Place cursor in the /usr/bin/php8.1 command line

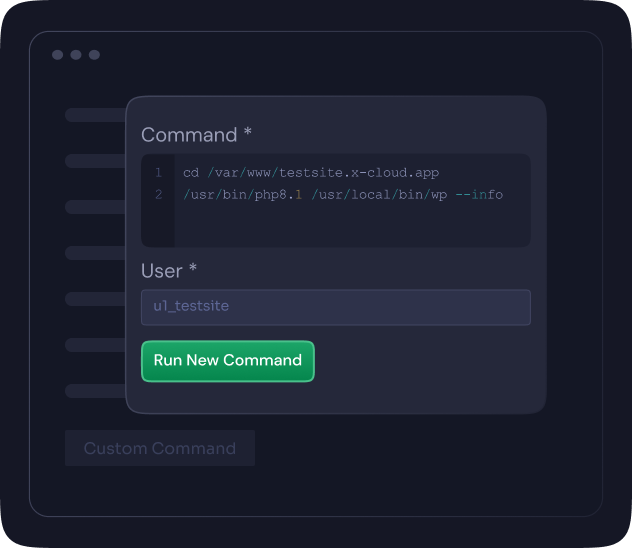(x=343, y=195)
